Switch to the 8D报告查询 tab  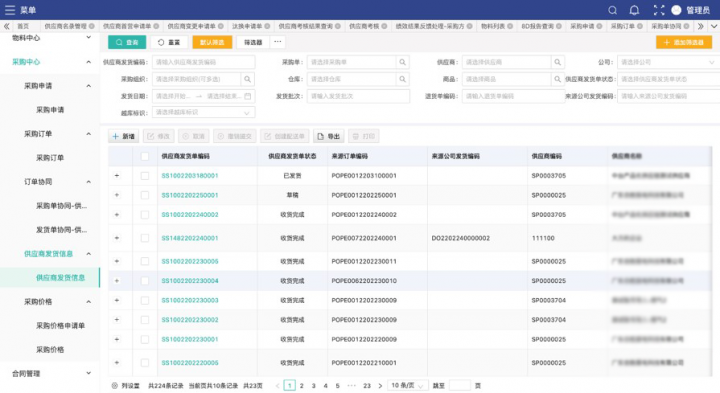537,26
